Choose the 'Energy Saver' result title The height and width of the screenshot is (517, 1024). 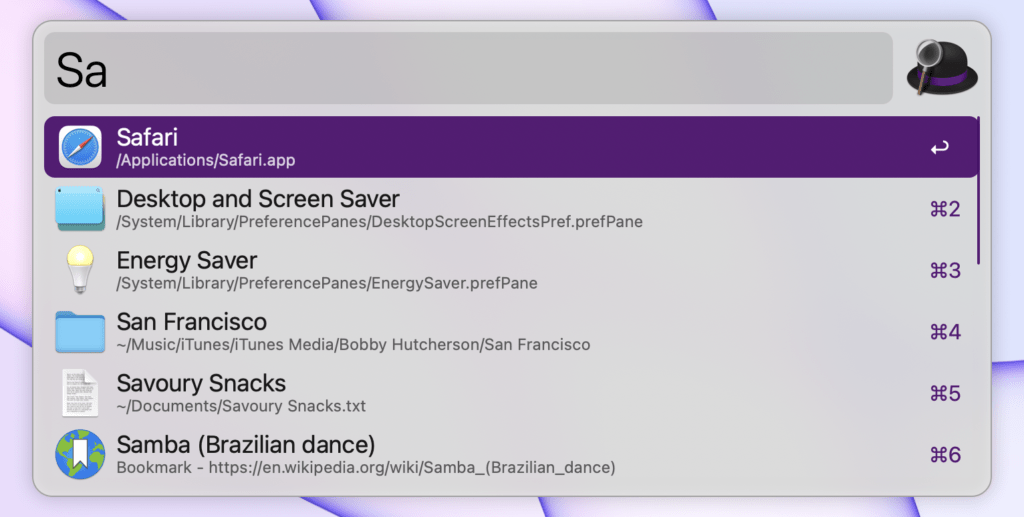coord(187,260)
